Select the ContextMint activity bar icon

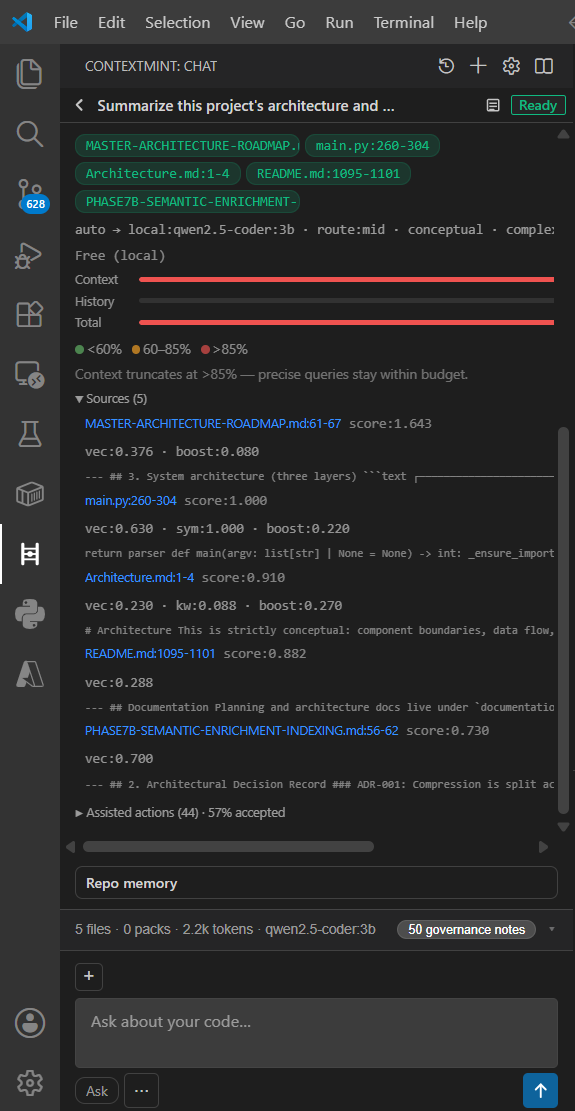pyautogui.click(x=30, y=555)
